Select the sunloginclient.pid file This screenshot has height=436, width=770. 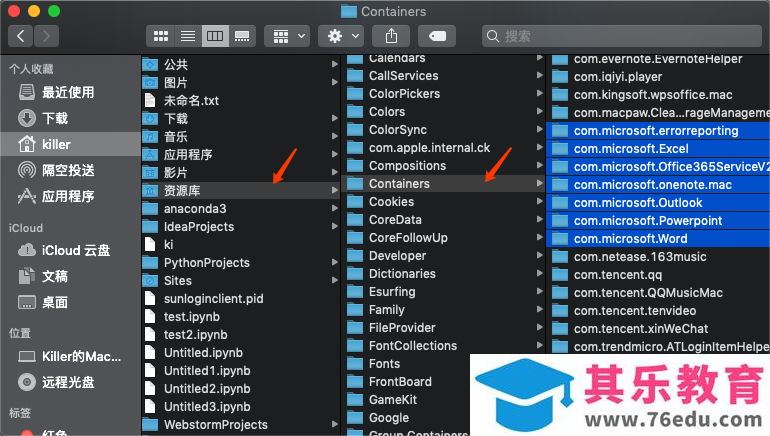pos(241,299)
